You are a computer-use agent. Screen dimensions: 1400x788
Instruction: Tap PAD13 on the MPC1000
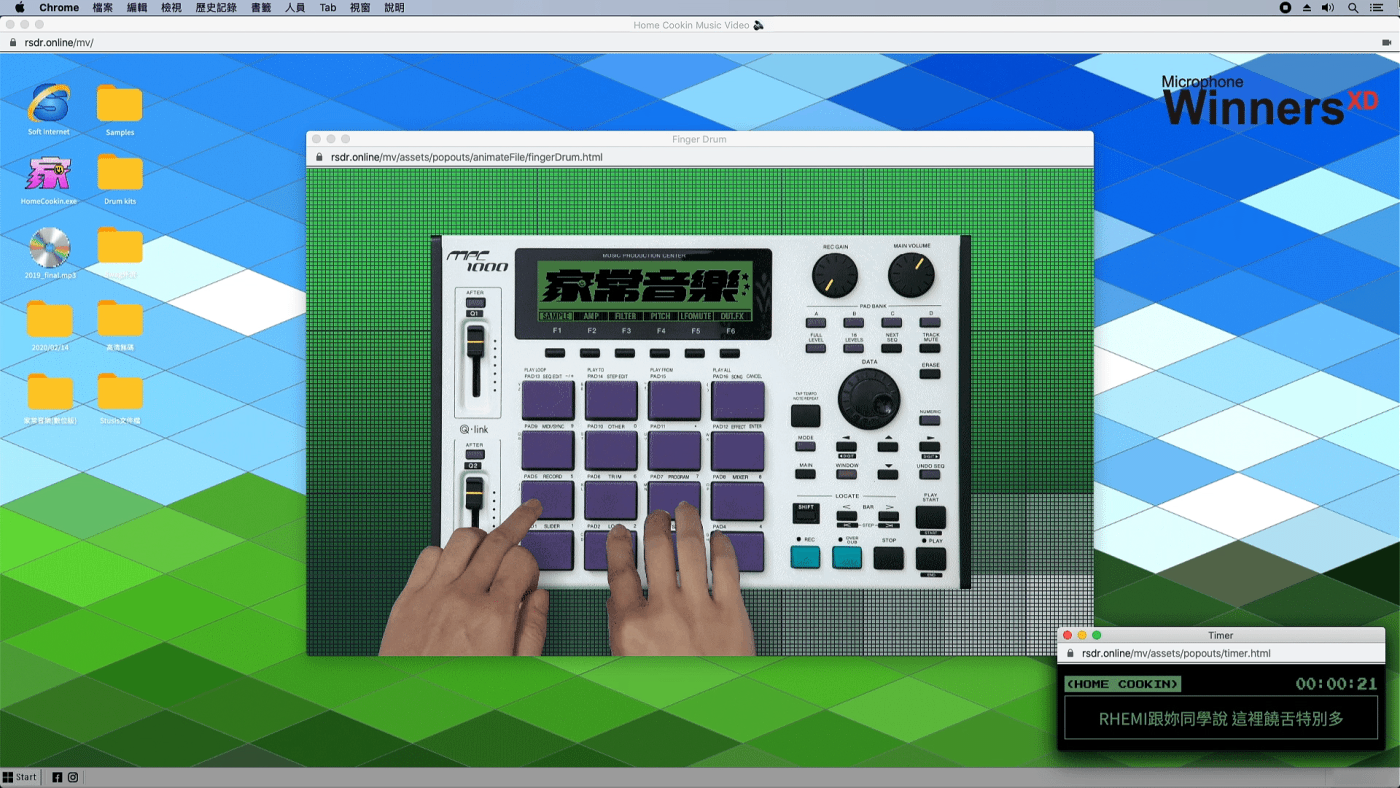[547, 400]
